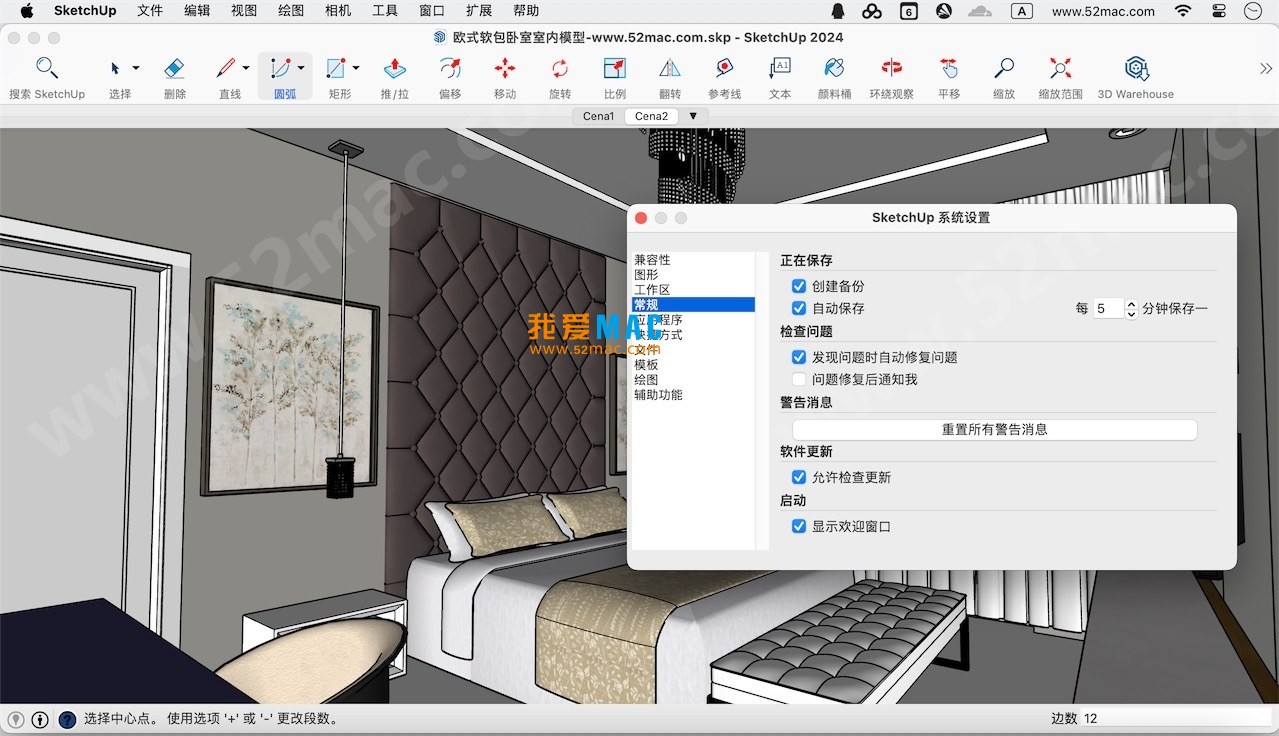Show hidden toolbar items via overflow chevron
Screen dimensions: 1279x736
(x=1265, y=68)
